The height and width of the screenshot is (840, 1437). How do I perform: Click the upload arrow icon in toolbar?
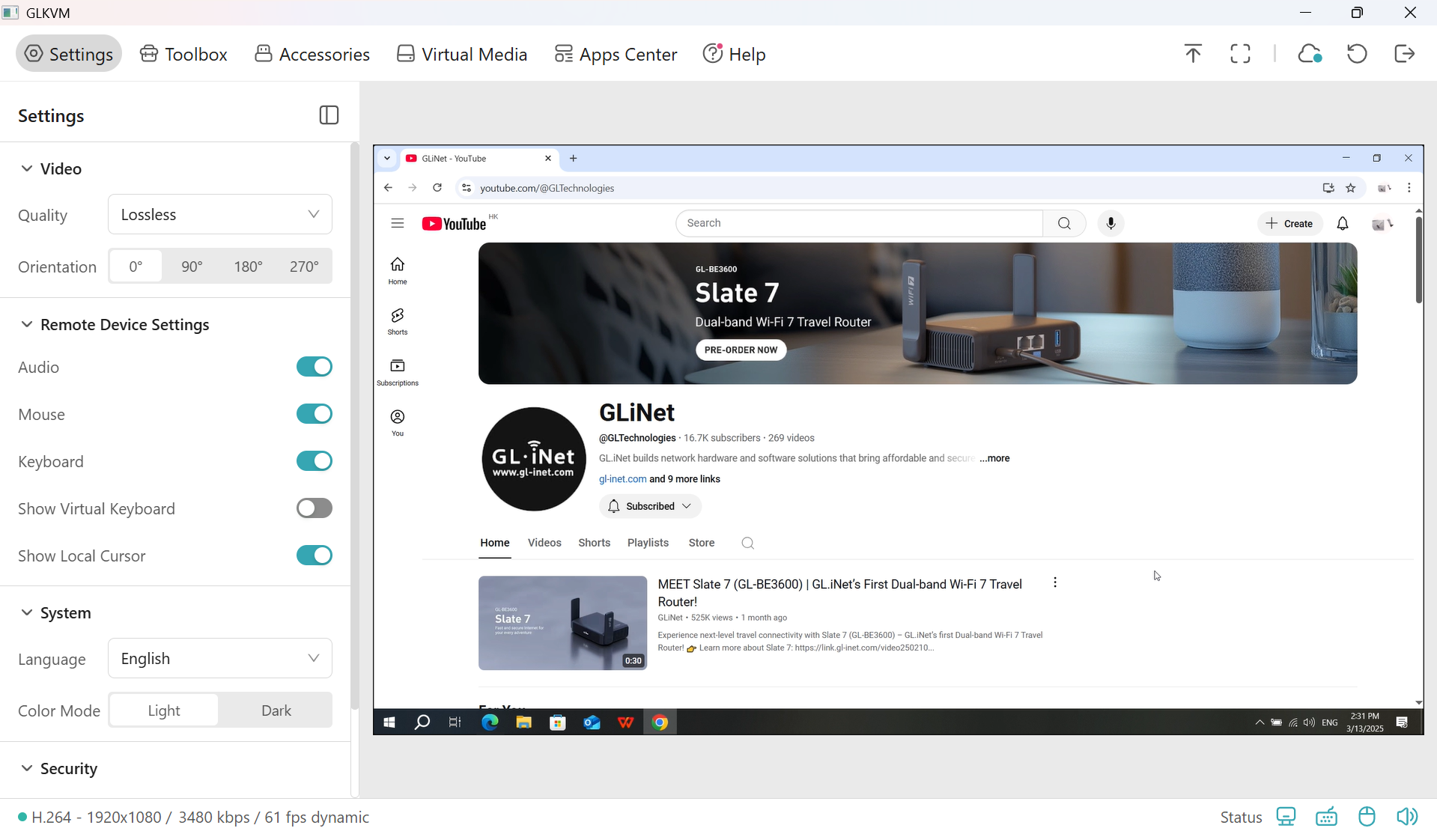1193,54
